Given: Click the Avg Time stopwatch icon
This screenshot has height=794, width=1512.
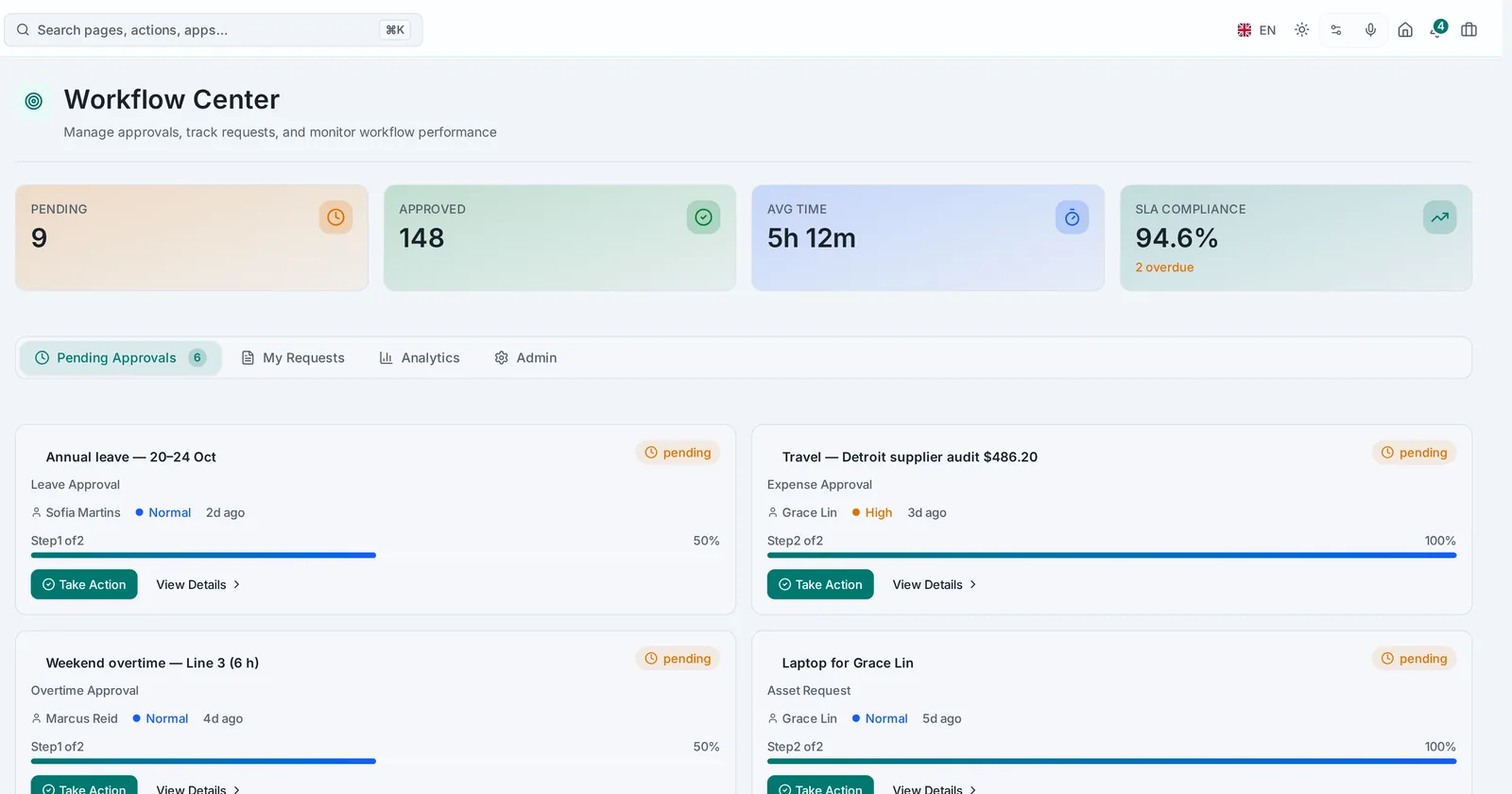Looking at the screenshot, I should pyautogui.click(x=1072, y=217).
